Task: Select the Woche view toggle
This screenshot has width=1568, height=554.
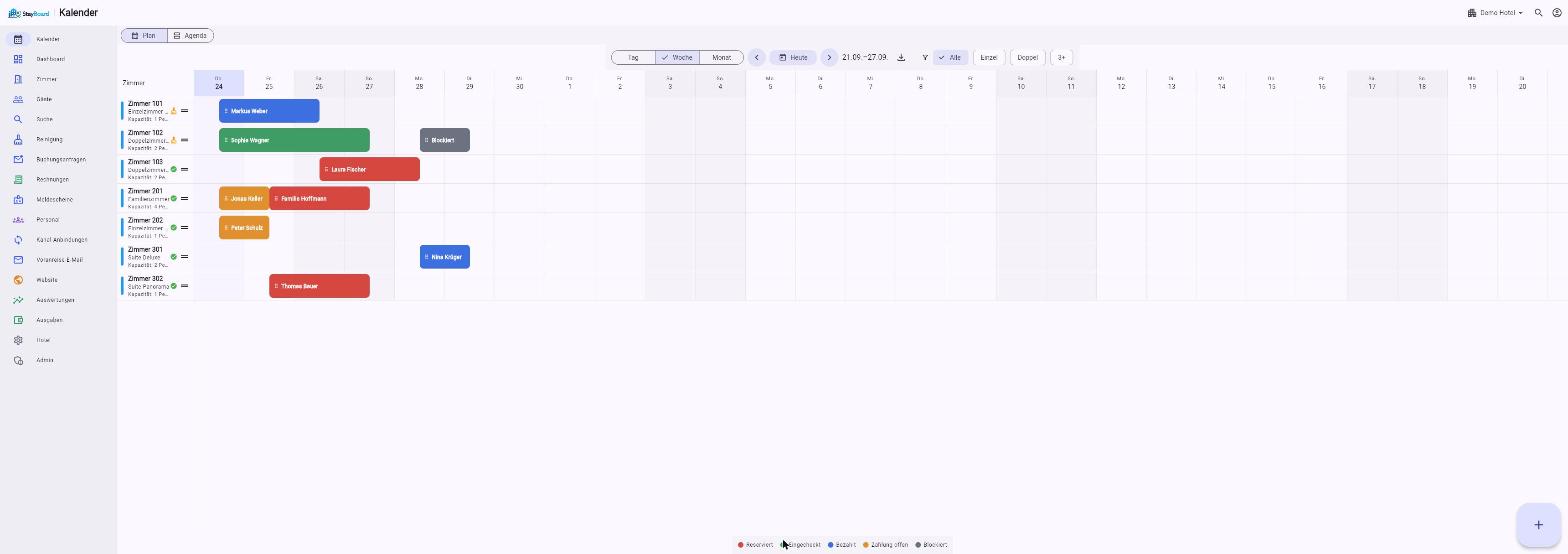Action: (677, 57)
